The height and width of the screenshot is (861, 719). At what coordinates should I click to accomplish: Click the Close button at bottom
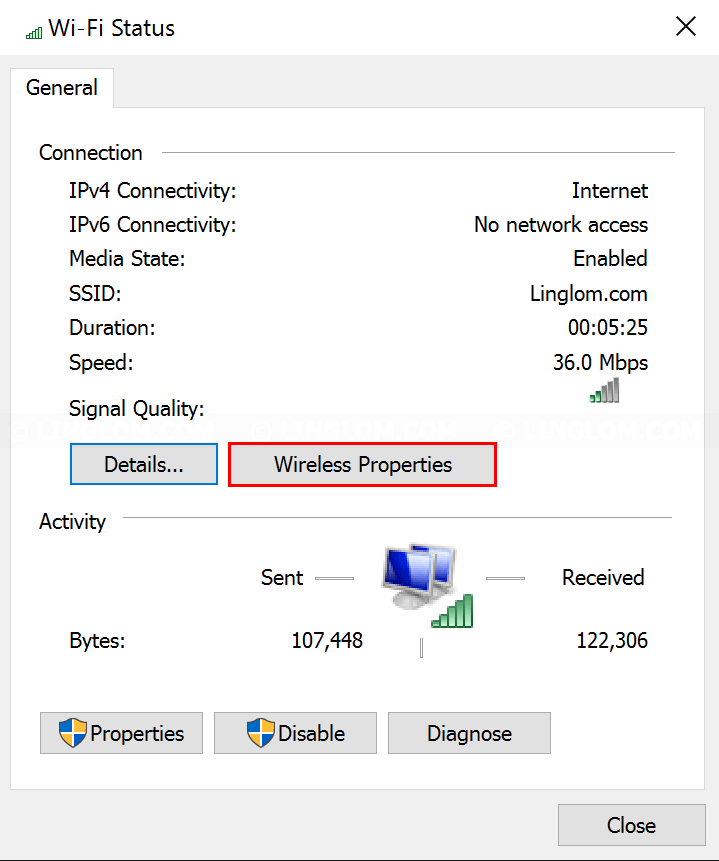tap(632, 825)
